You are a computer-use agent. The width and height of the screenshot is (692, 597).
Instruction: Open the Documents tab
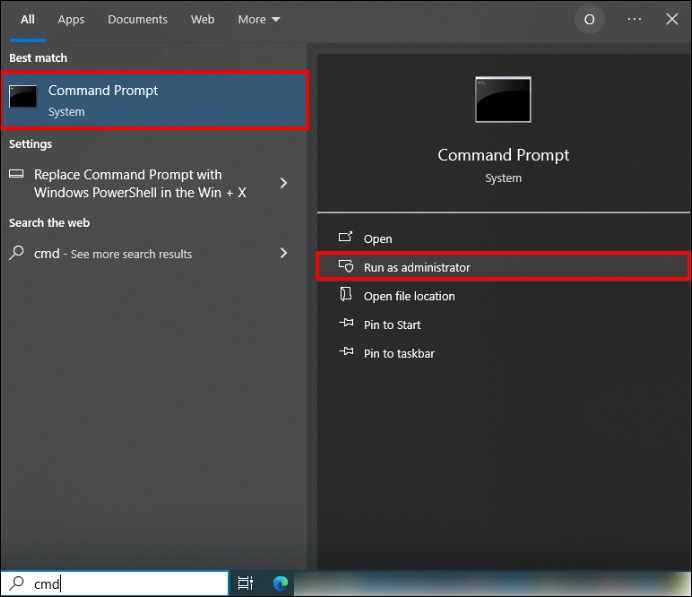pos(137,19)
